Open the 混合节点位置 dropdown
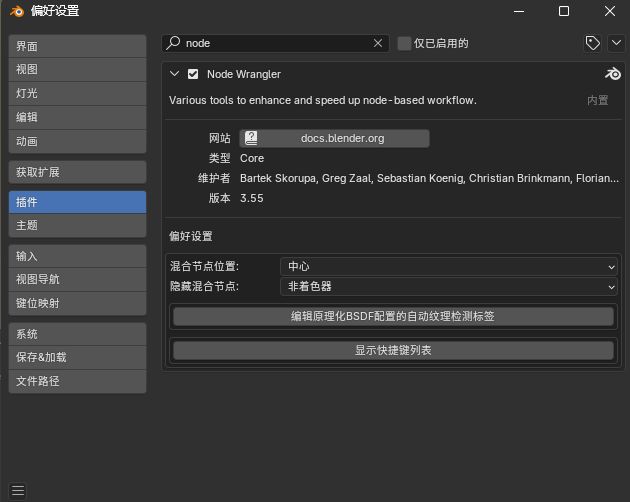 coord(448,266)
